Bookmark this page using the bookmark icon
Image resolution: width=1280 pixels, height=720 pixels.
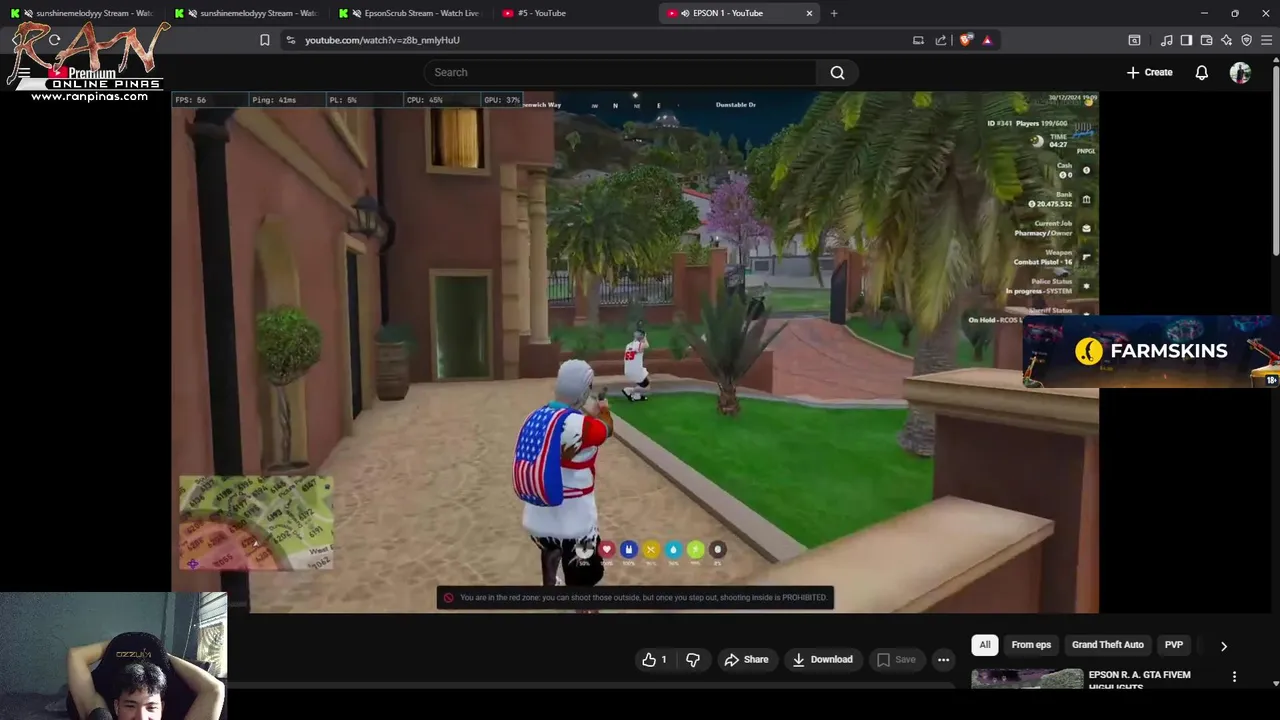point(265,40)
